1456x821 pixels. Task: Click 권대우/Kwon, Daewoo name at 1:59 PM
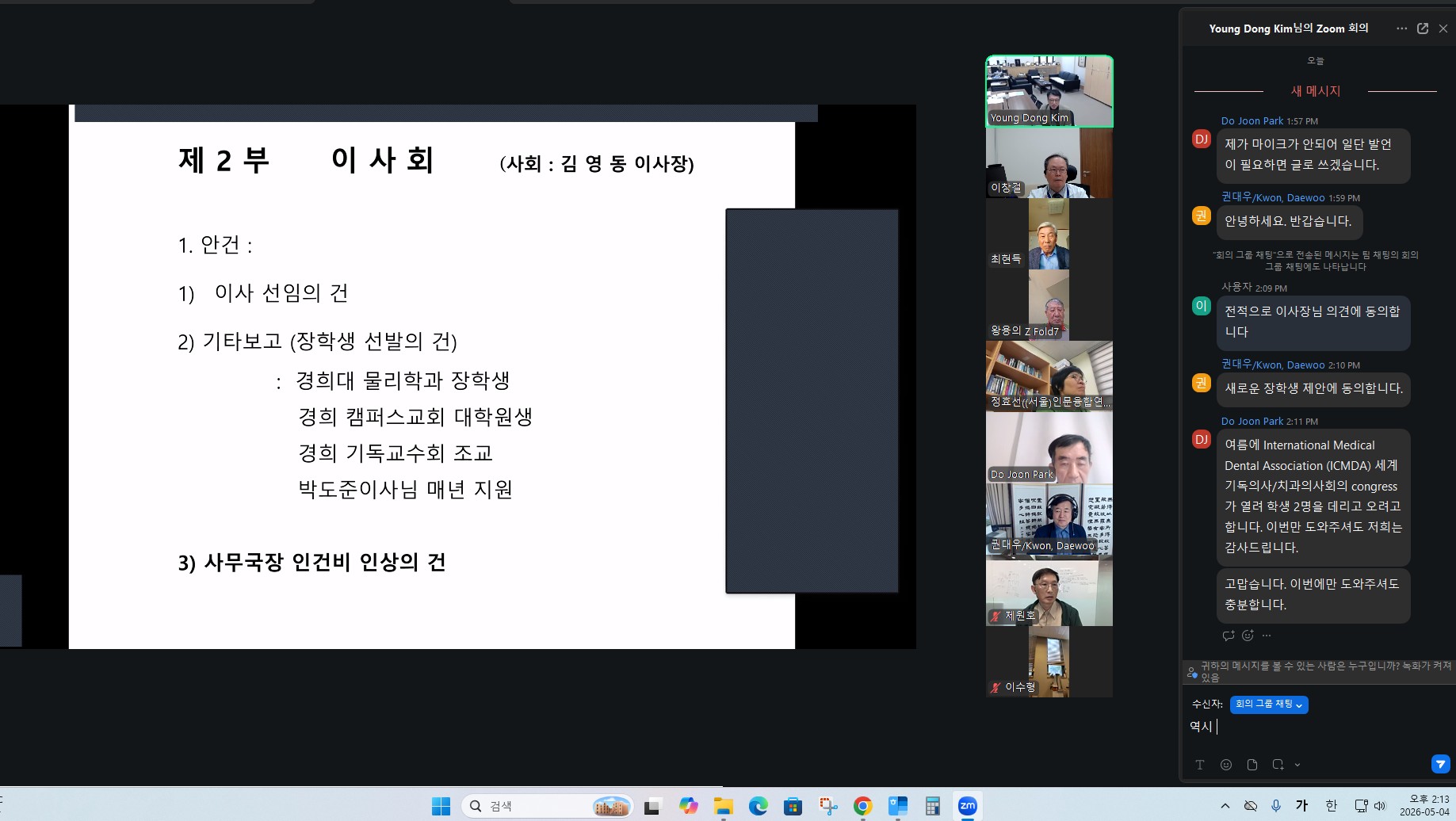click(x=1272, y=197)
